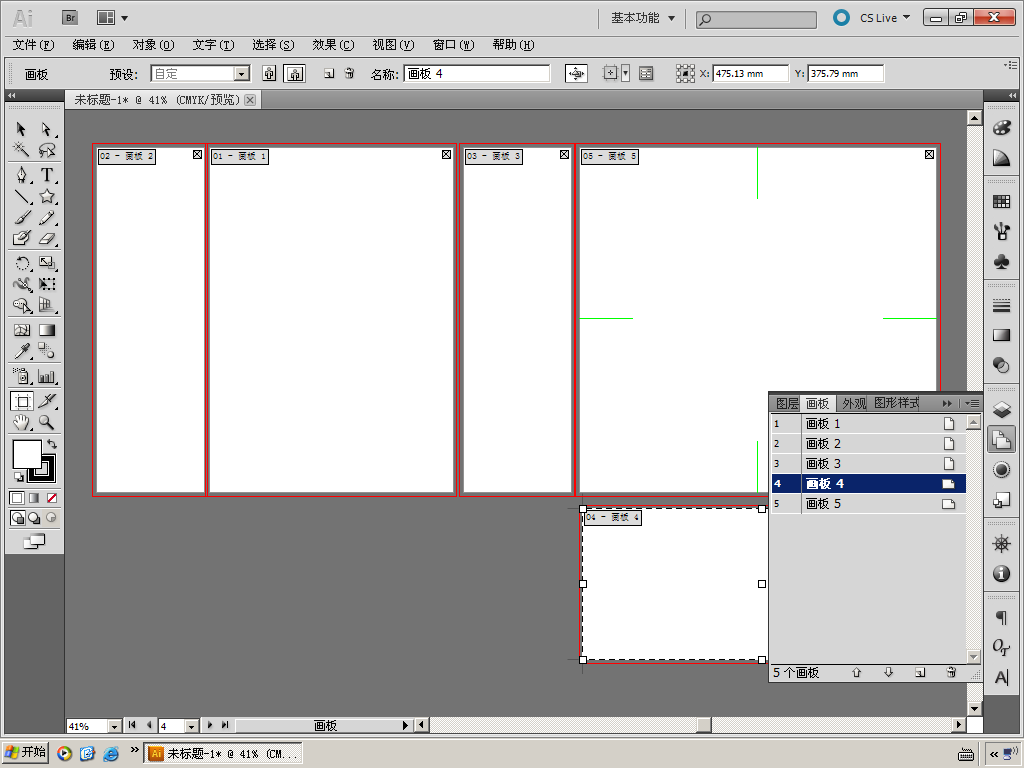Screen dimensions: 1024x768
Task: Click the X coordinate field
Action: [x=750, y=74]
